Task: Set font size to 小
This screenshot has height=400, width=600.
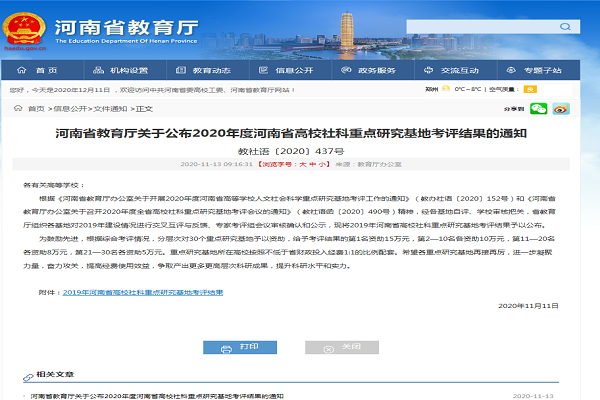Action: pyautogui.click(x=320, y=163)
